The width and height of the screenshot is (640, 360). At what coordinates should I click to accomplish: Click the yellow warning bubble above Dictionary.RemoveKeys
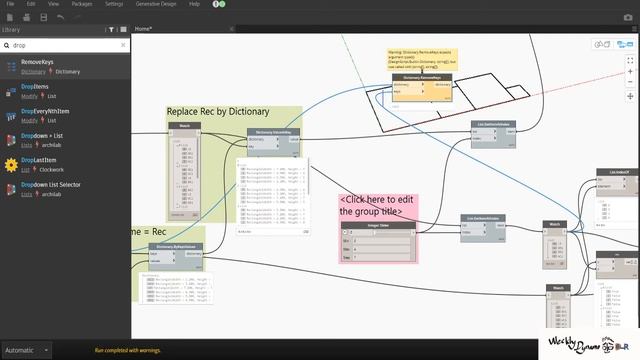tap(422, 60)
